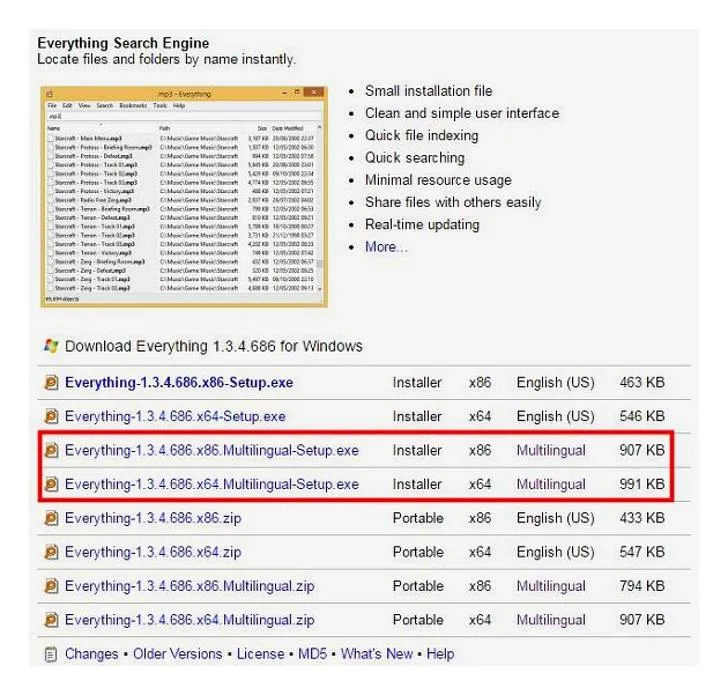Download portable Everything-1.3.4.686.x64.zip
The image size is (728, 695).
click(153, 552)
